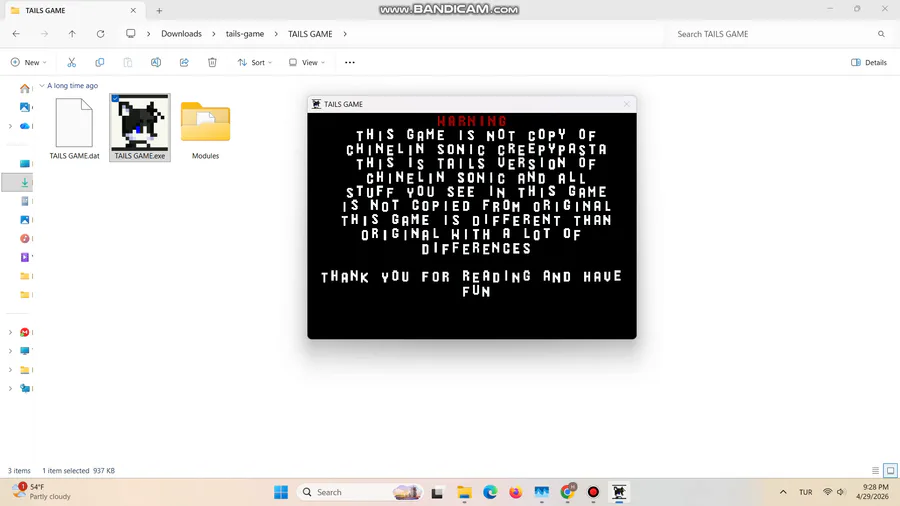The image size is (900, 506).
Task: Open Google Chrome from taskbar
Action: click(568, 492)
